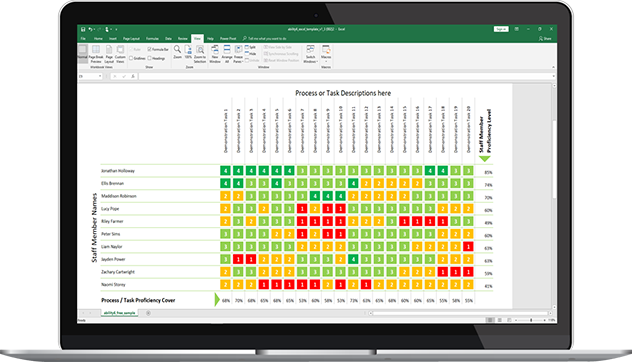Open the File tab
The width and height of the screenshot is (632, 362).
coord(83,39)
